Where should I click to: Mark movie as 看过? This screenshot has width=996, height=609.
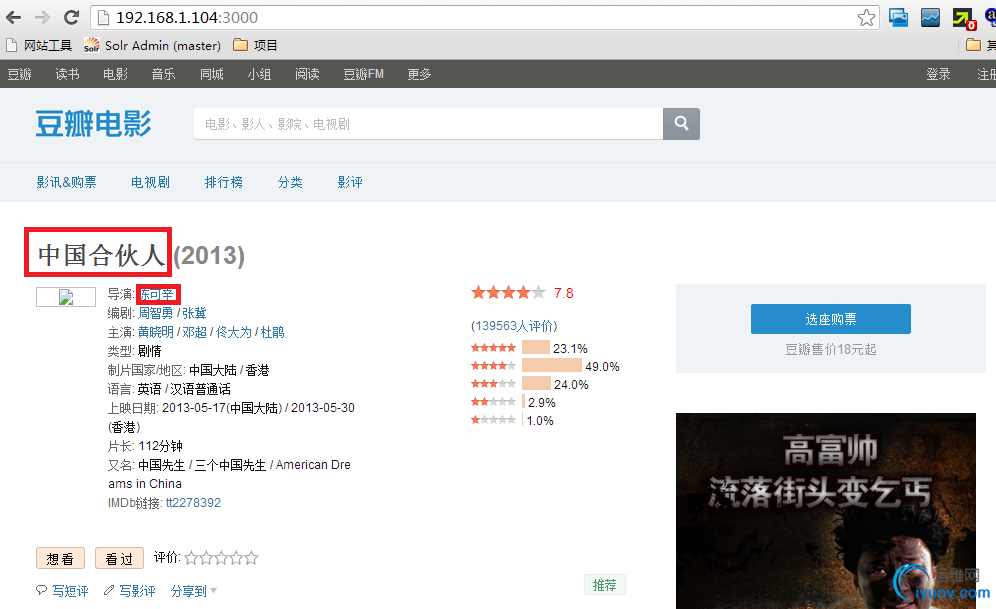119,559
